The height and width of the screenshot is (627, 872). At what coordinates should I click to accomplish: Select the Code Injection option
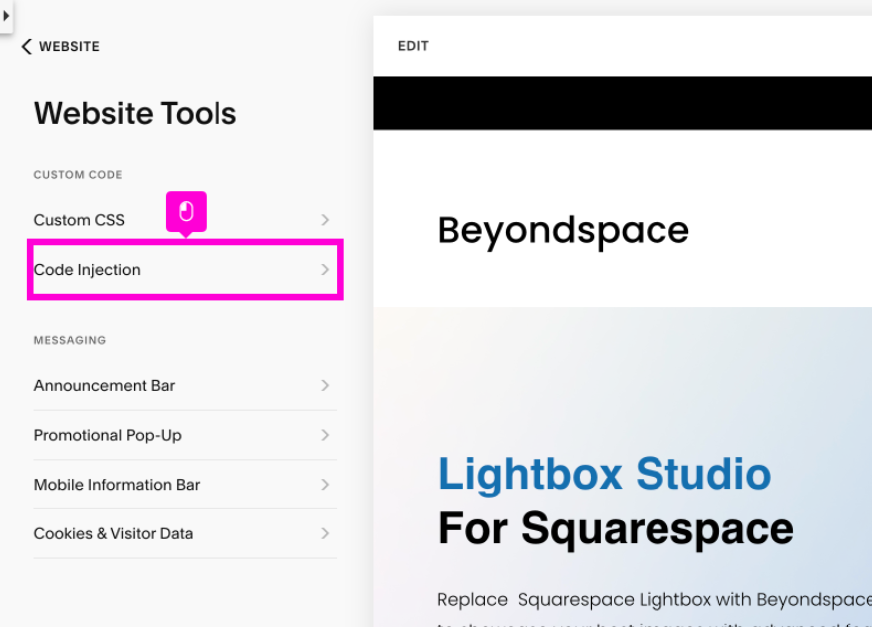click(x=87, y=270)
